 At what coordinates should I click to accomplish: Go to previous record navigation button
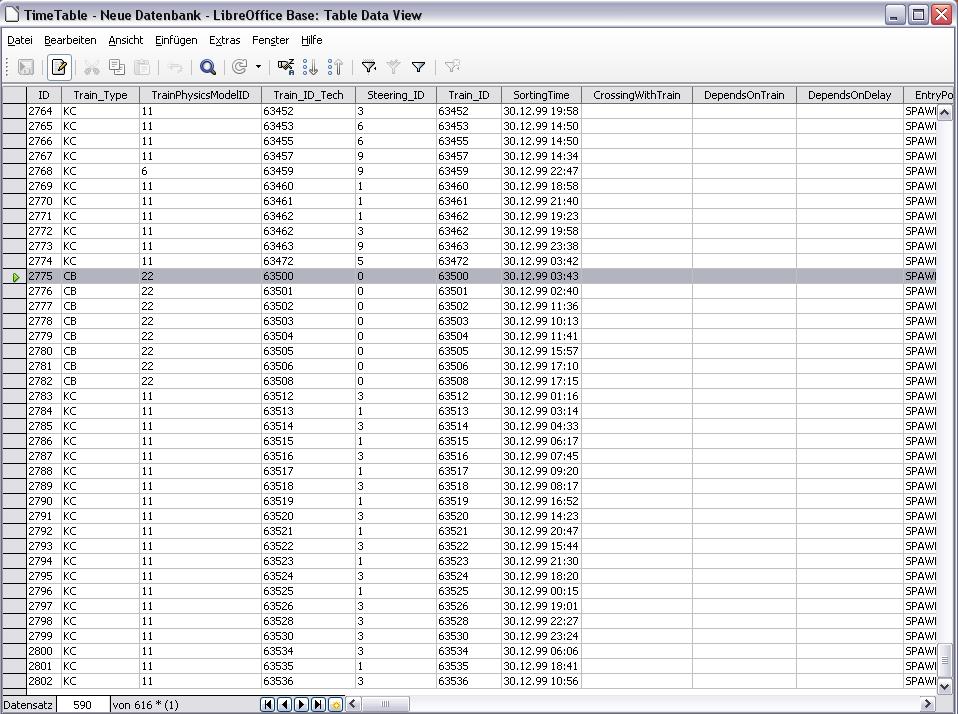[x=284, y=704]
